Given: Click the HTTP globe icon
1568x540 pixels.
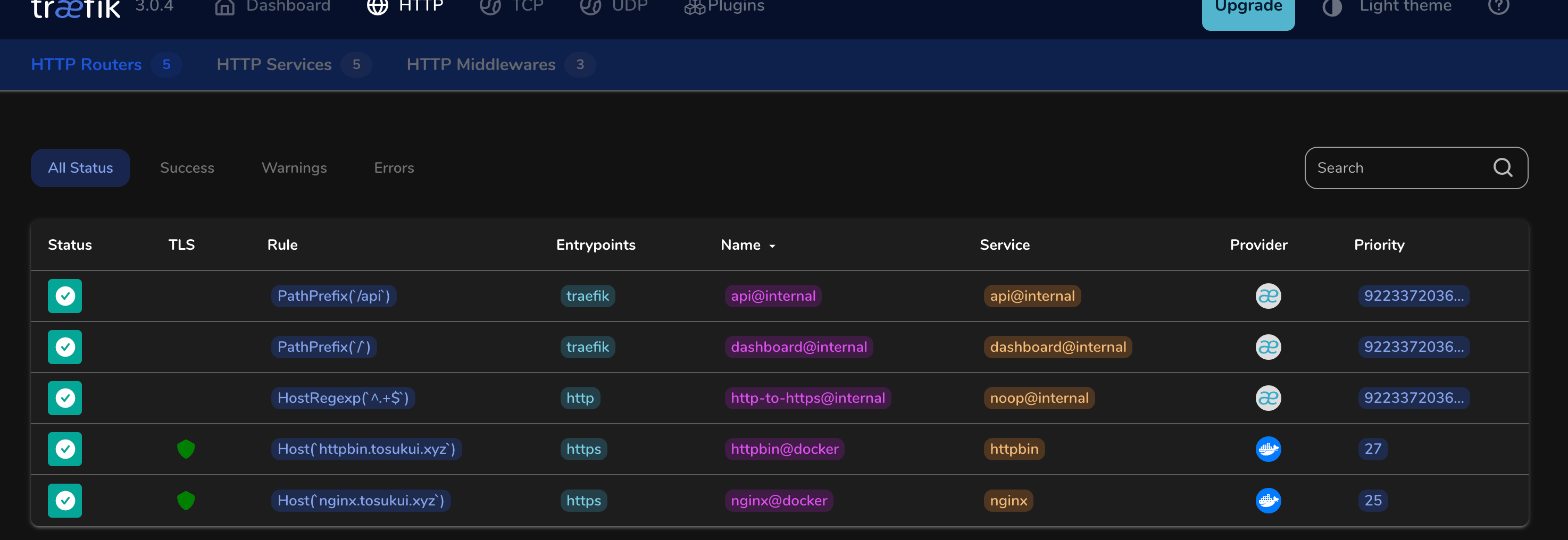Looking at the screenshot, I should click(x=378, y=7).
